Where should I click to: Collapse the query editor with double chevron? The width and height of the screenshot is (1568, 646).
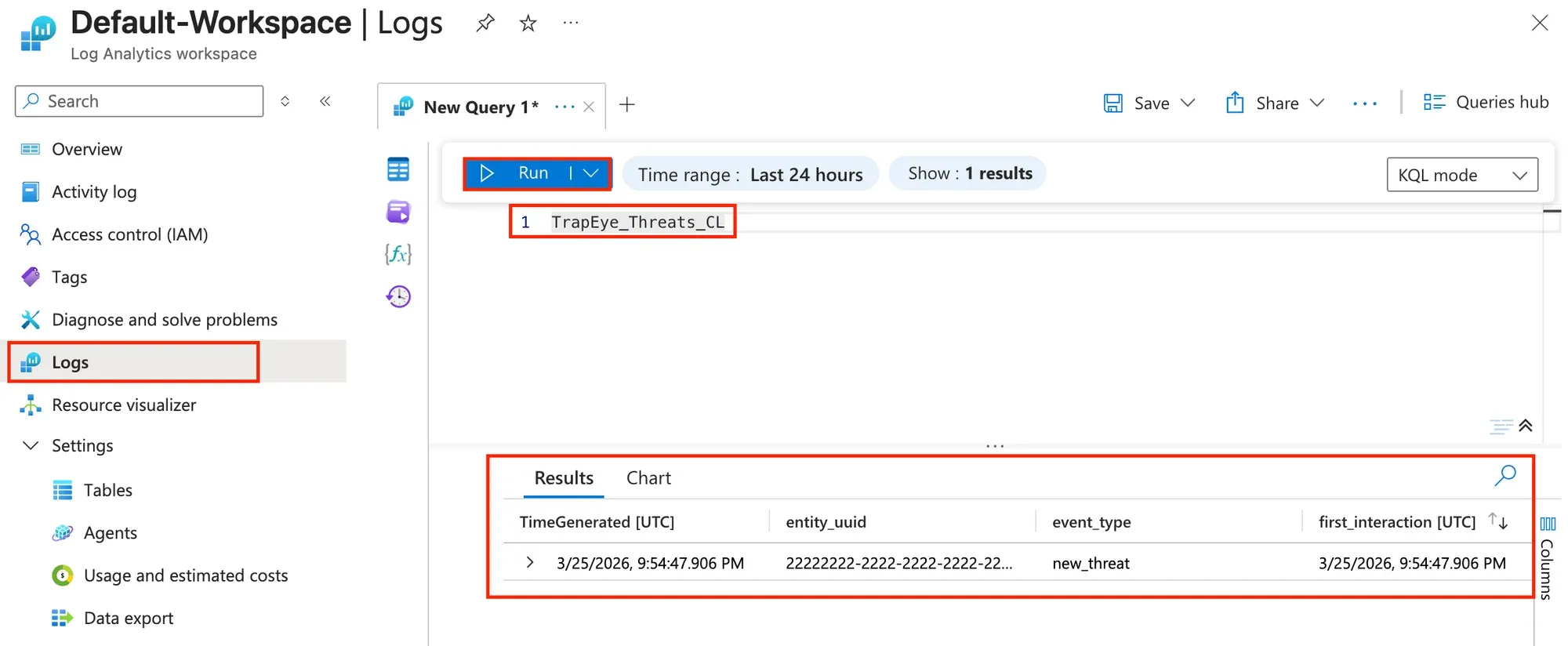click(1526, 426)
